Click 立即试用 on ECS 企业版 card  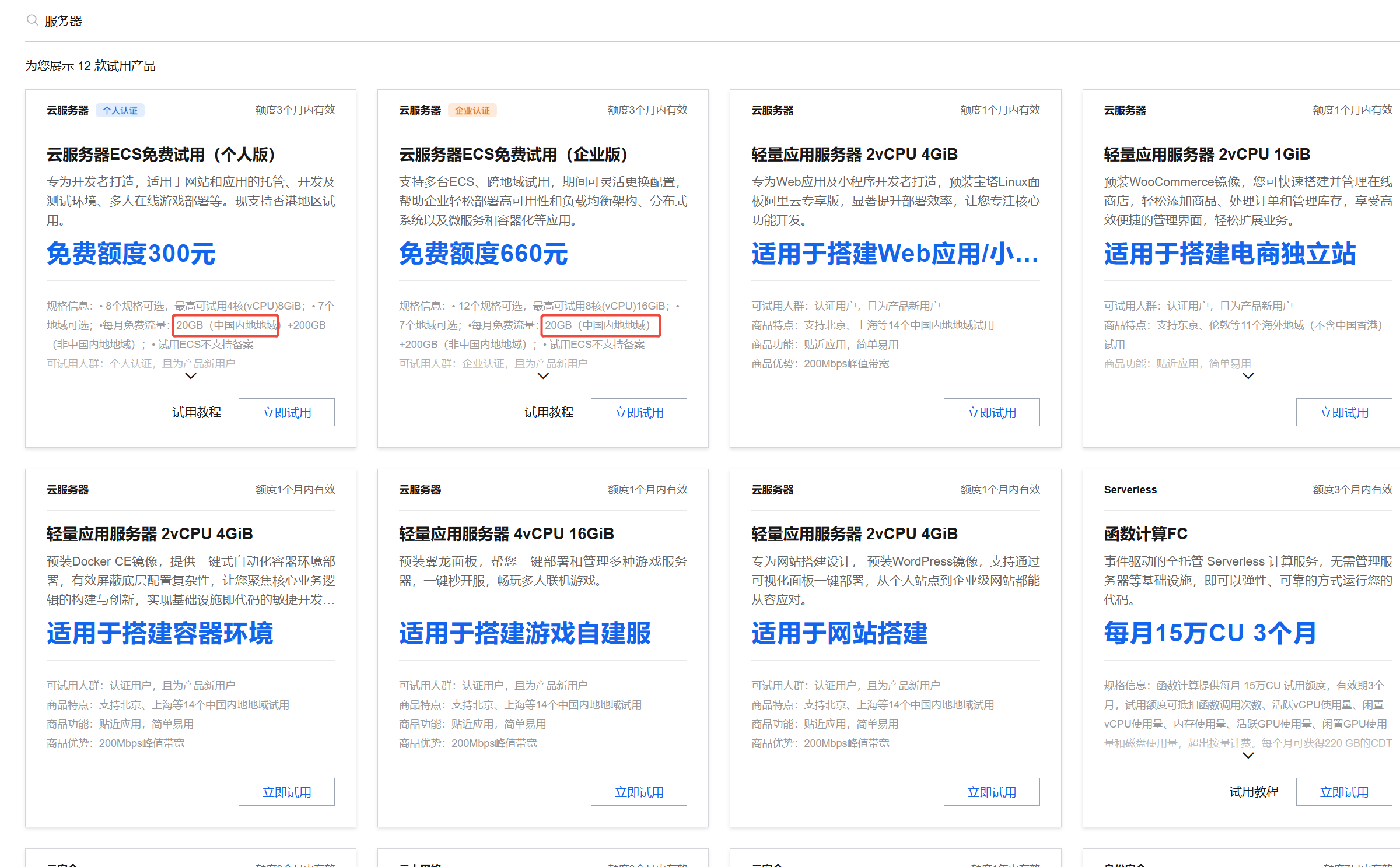pyautogui.click(x=639, y=413)
